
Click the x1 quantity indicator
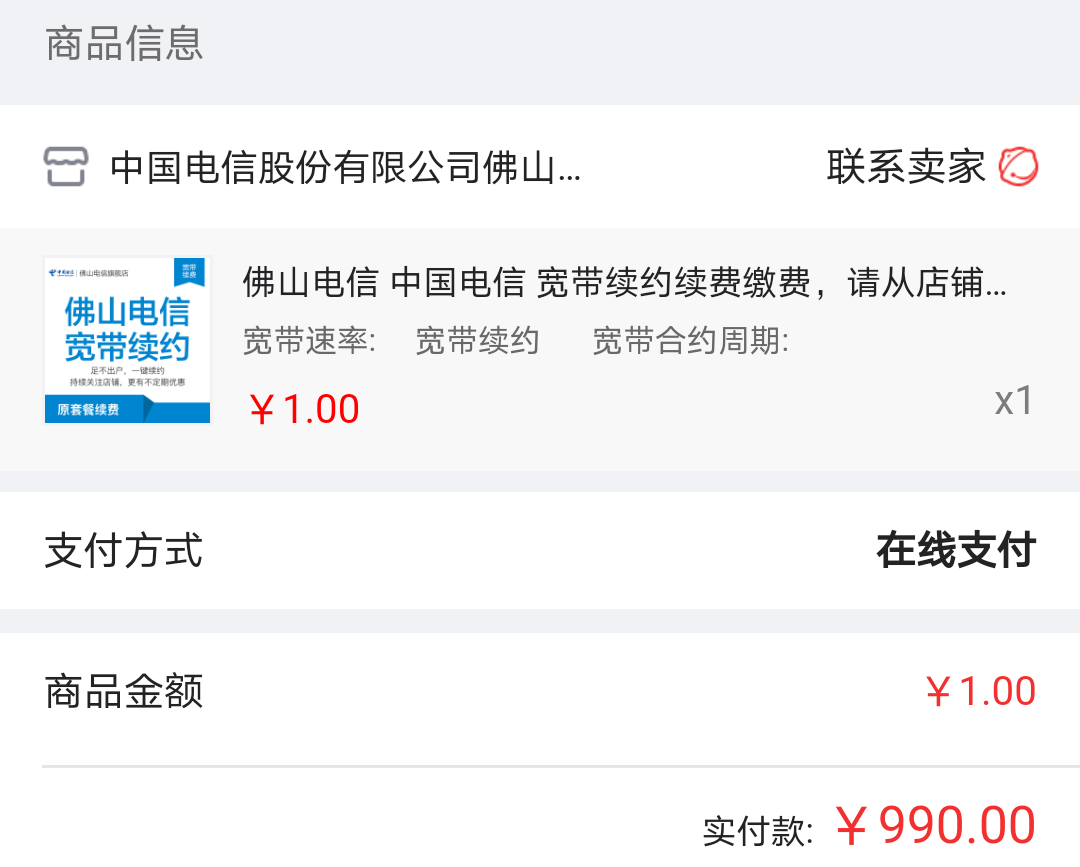point(1013,401)
